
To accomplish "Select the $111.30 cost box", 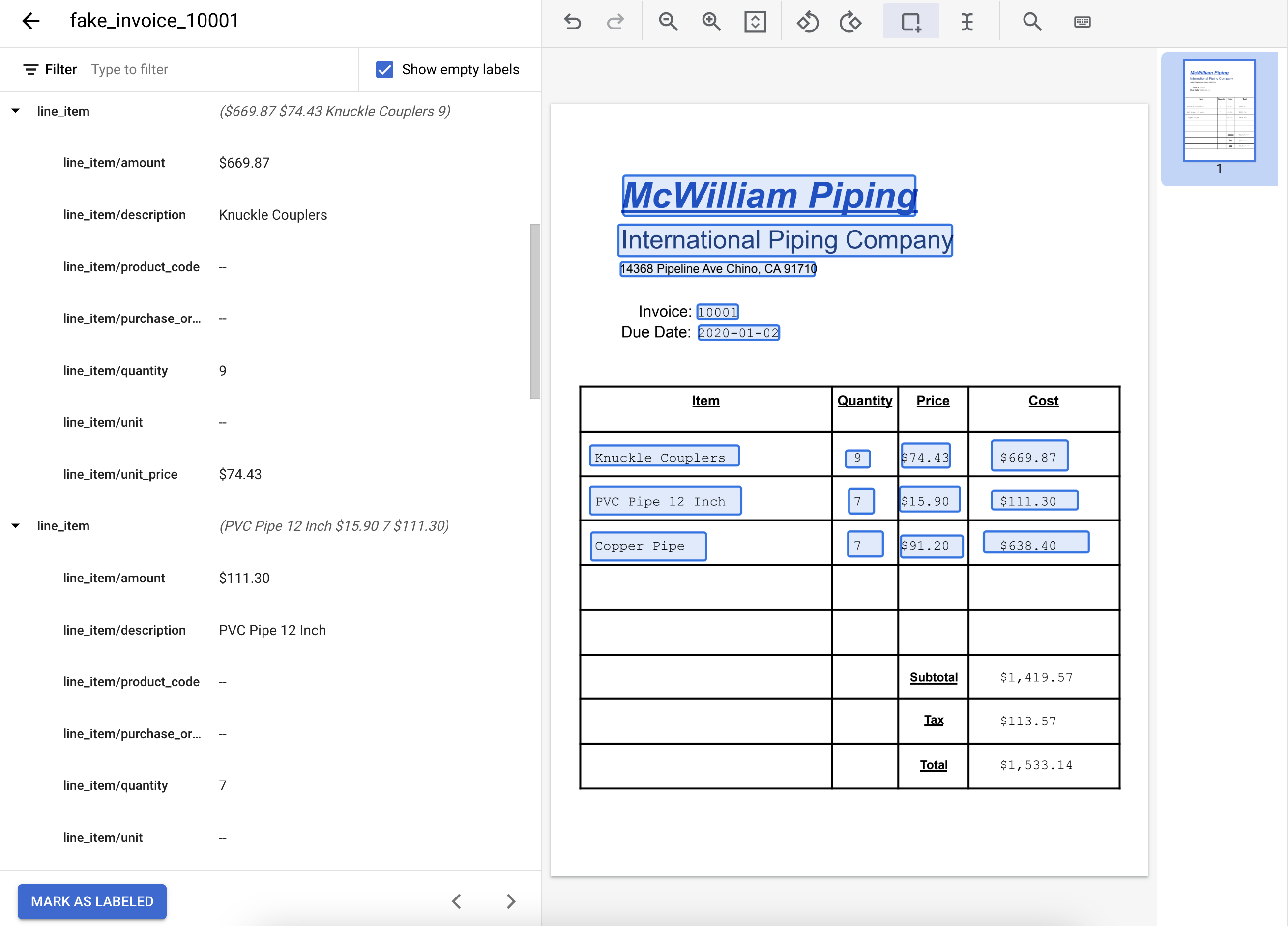I will coord(1034,500).
